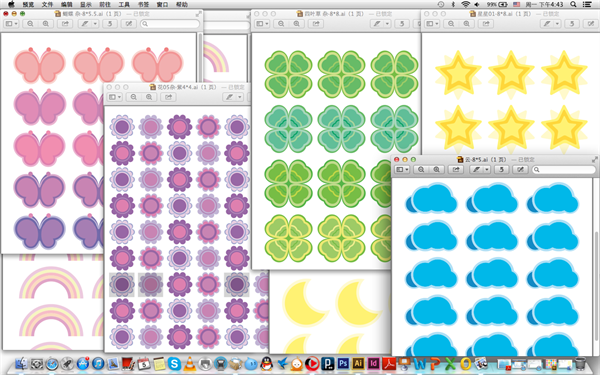Expand pen style dropdown in butterfly window
Image resolution: width=600 pixels, height=375 pixels.
click(95, 24)
